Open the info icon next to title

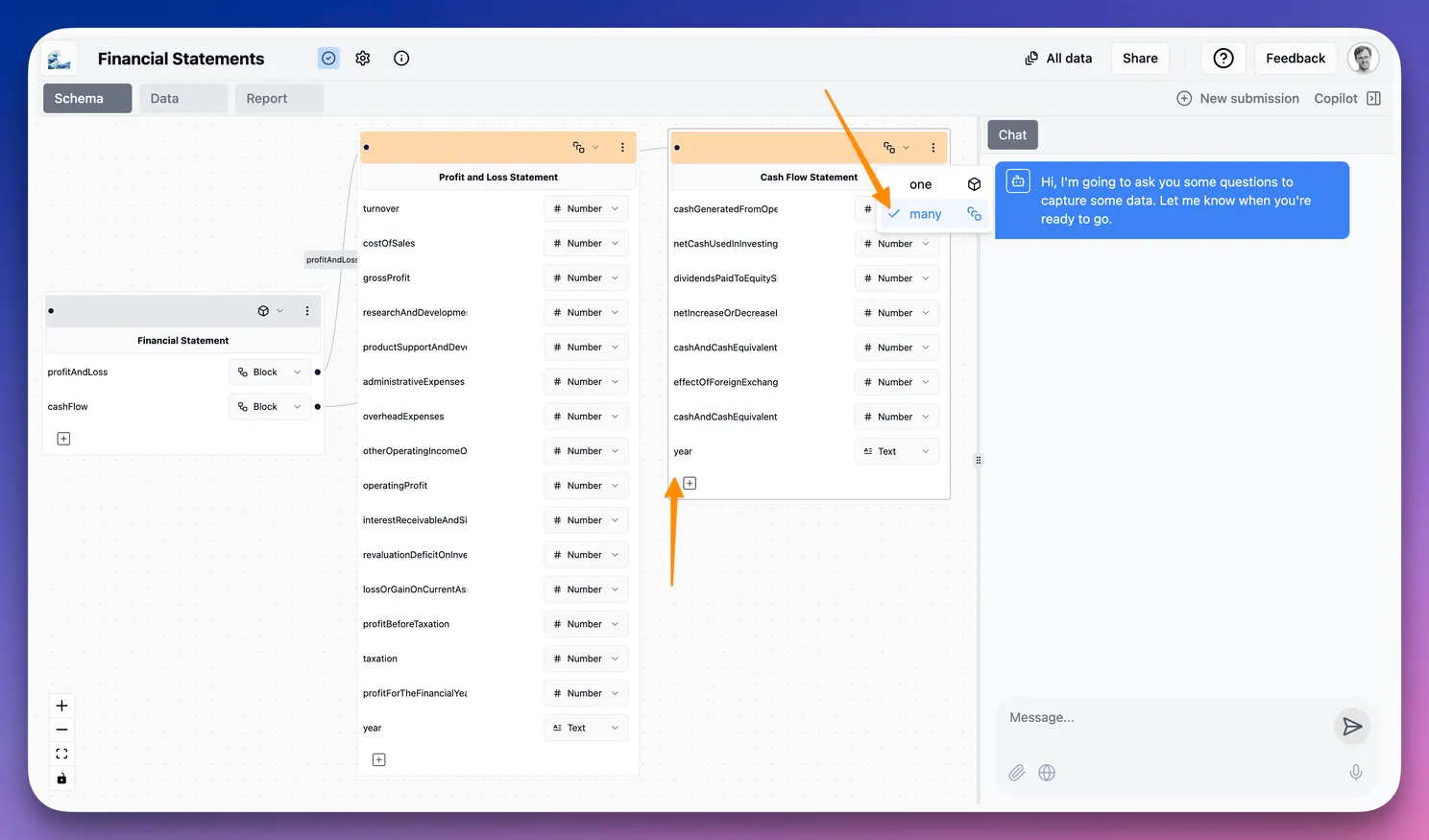tap(401, 59)
